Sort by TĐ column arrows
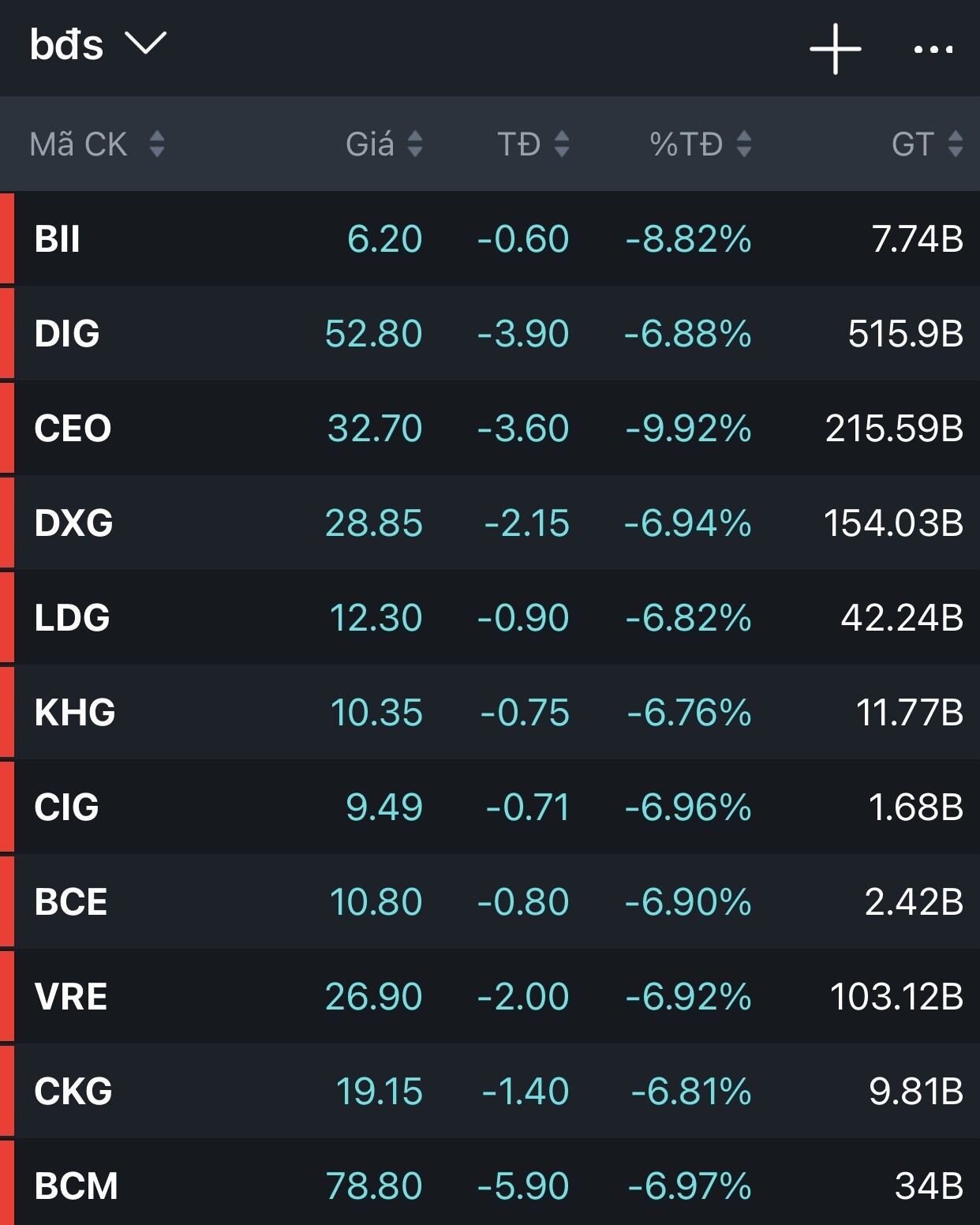The width and height of the screenshot is (980, 1225). tap(561, 144)
